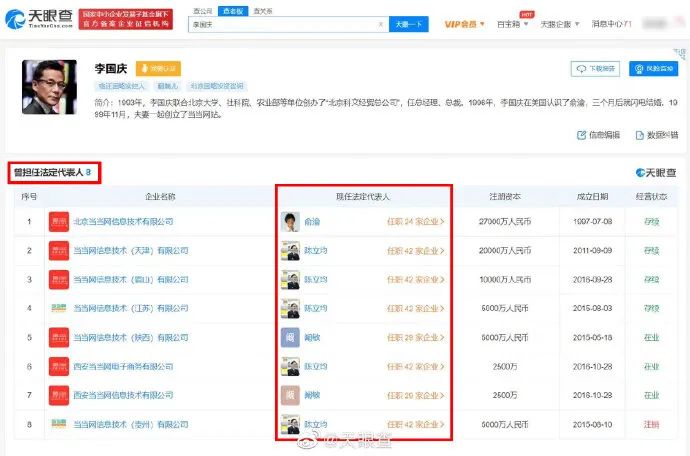Click the blue 阚 avatar in the 陕西 row
Viewport: 690px width, 456px height.
[x=290, y=338]
